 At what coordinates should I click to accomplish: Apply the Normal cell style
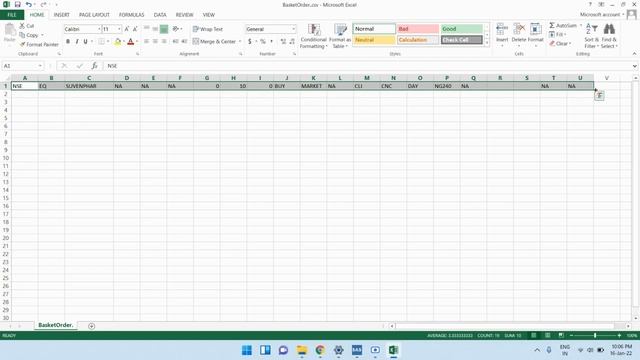click(374, 29)
